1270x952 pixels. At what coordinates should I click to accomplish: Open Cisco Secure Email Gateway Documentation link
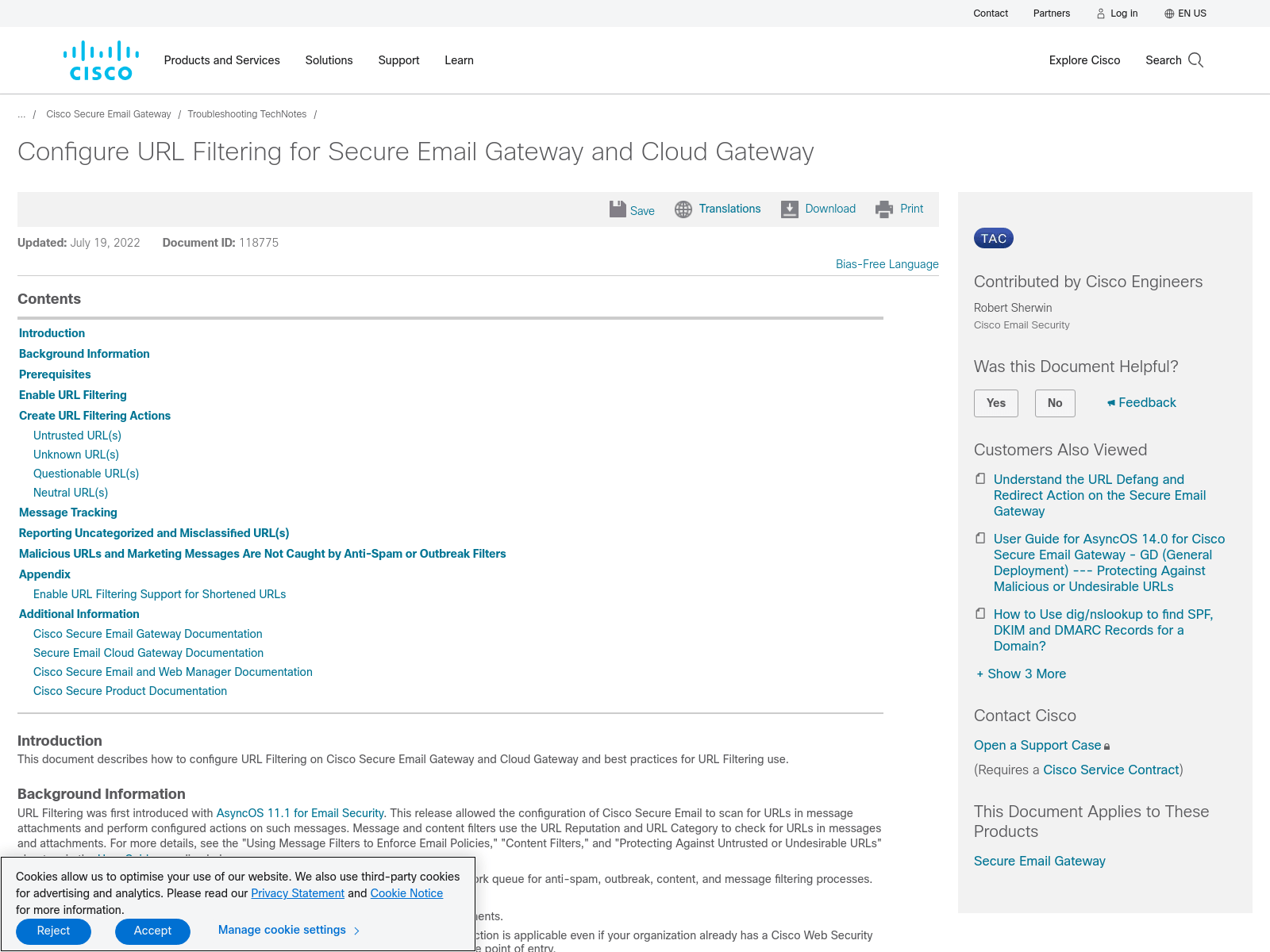[x=148, y=634]
